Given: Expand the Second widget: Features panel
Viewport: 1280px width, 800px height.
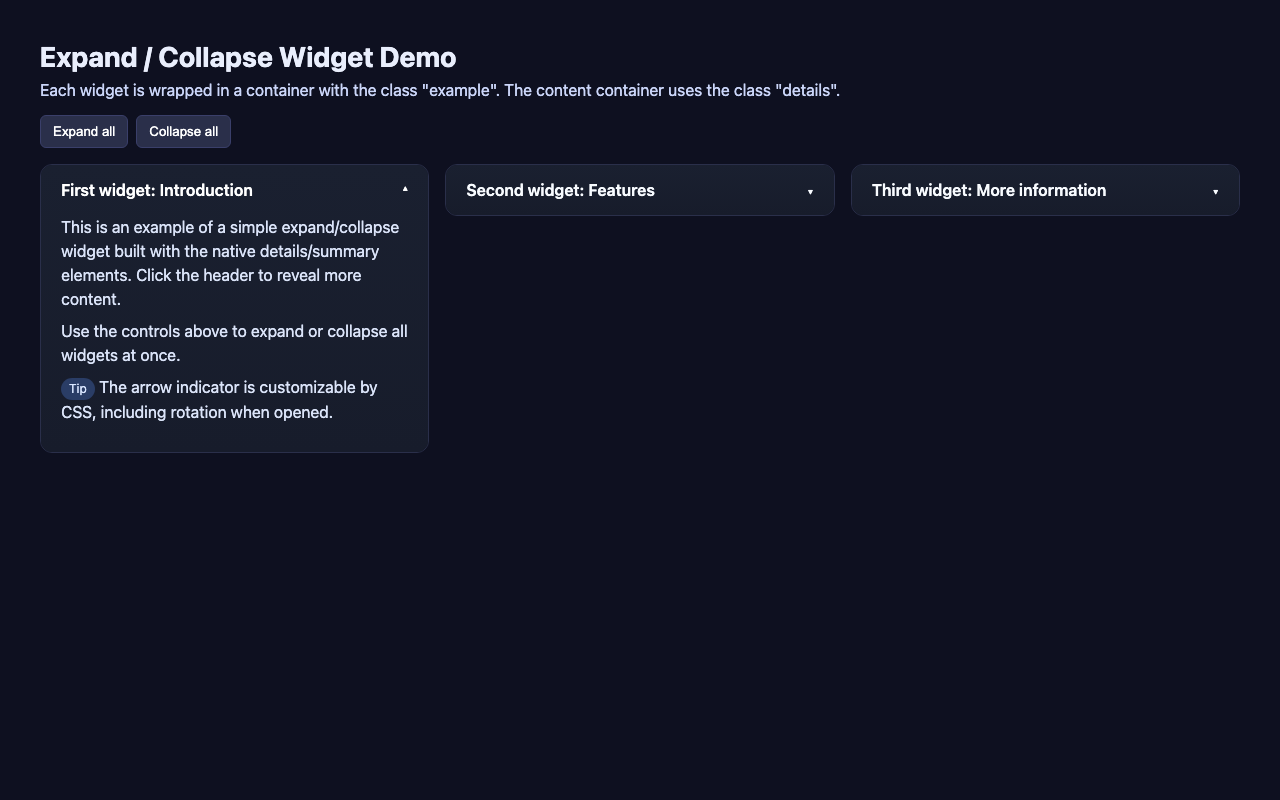Looking at the screenshot, I should click(x=640, y=190).
